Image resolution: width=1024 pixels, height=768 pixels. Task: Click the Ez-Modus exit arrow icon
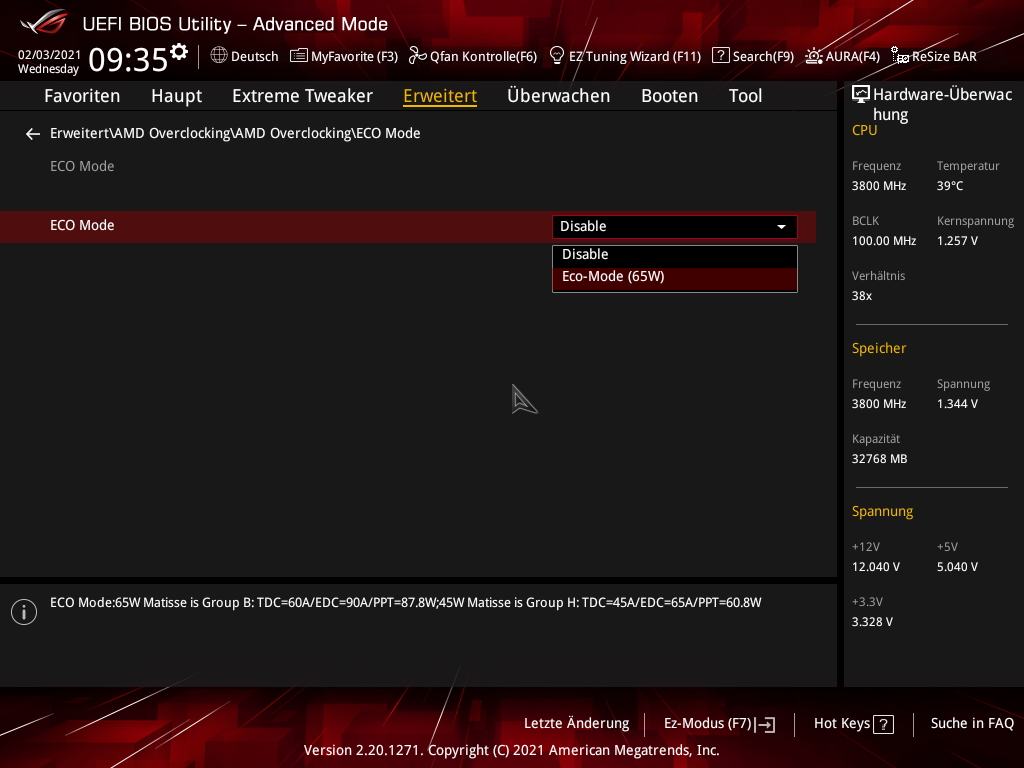coord(765,724)
